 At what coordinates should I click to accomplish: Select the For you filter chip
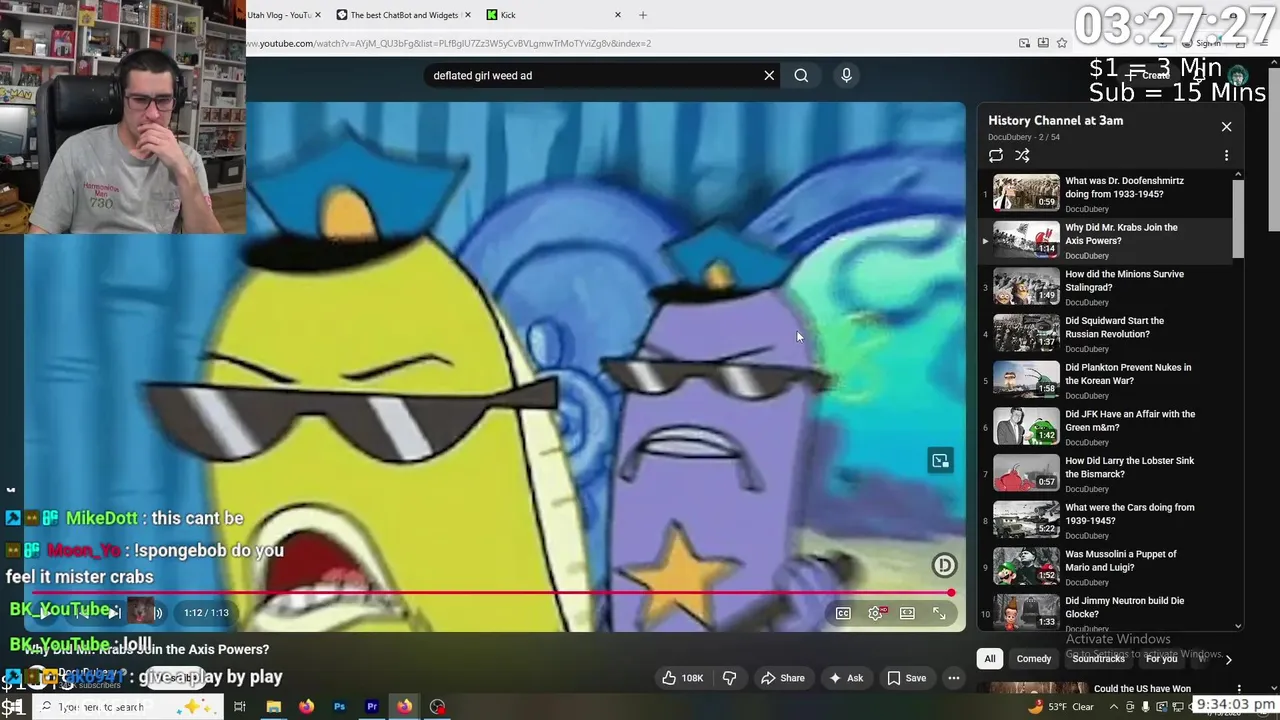tap(1161, 659)
